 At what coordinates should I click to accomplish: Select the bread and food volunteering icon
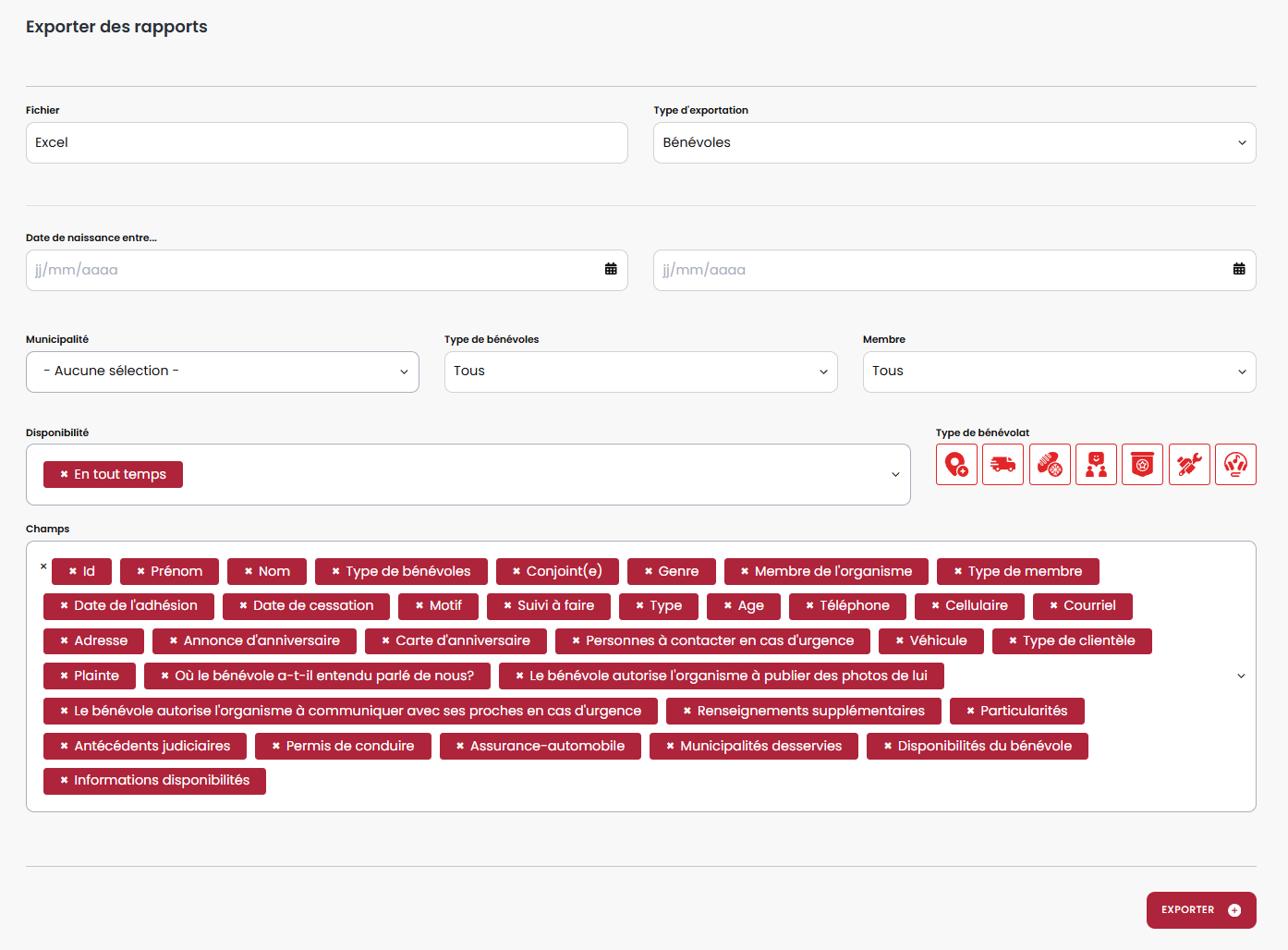click(1050, 464)
